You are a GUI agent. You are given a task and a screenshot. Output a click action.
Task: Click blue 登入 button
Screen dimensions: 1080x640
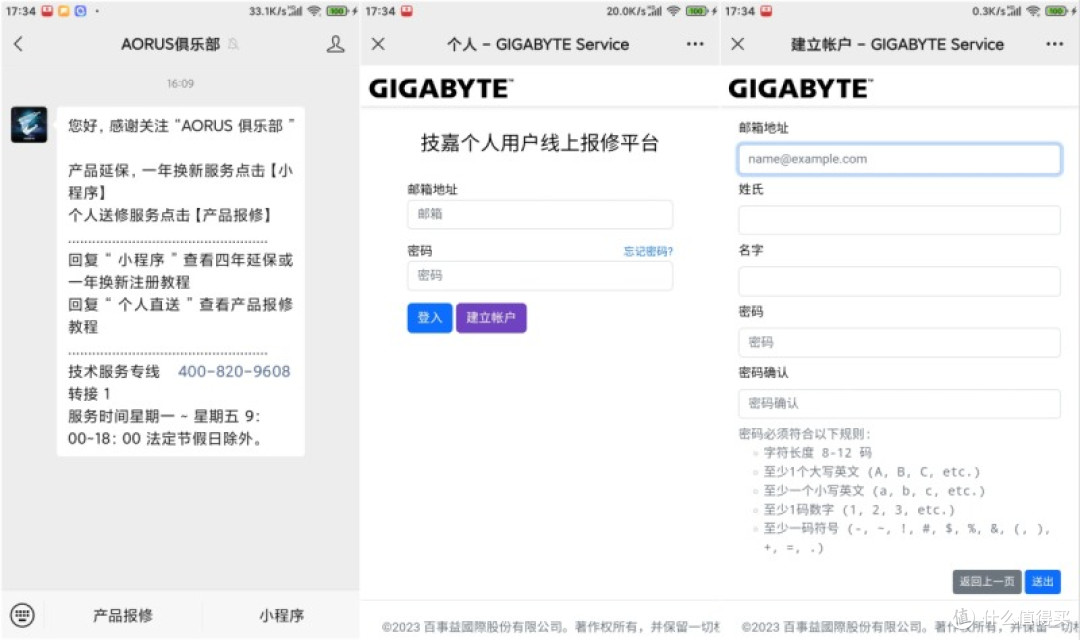[x=430, y=318]
